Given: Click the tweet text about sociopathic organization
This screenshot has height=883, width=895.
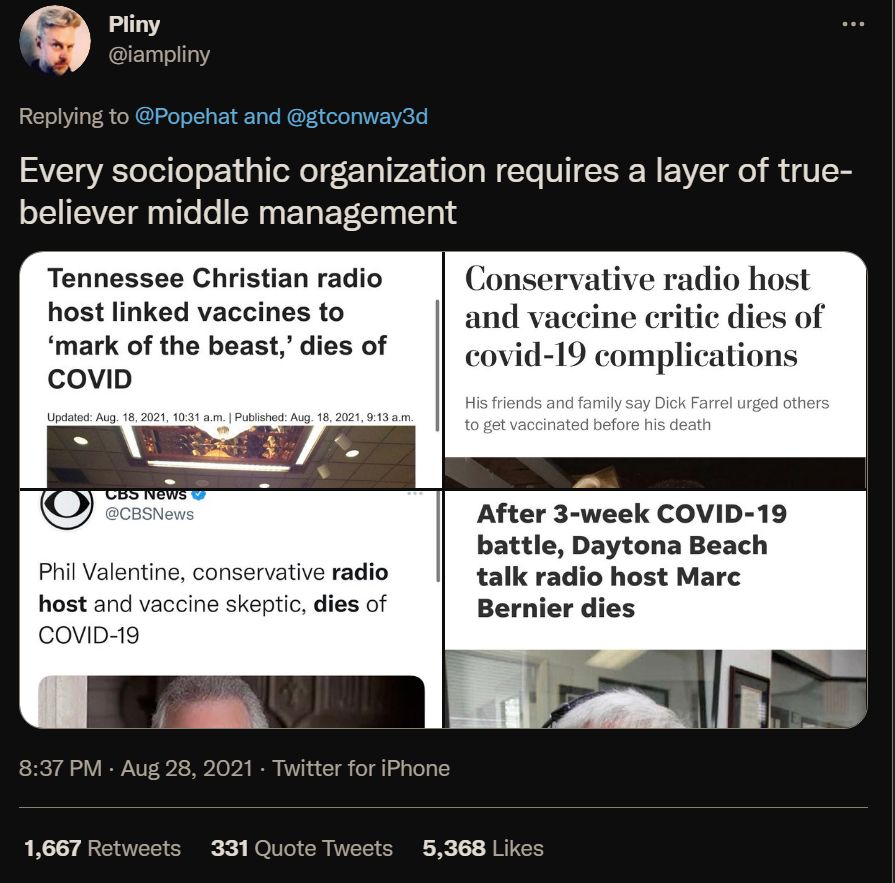Looking at the screenshot, I should click(x=436, y=191).
